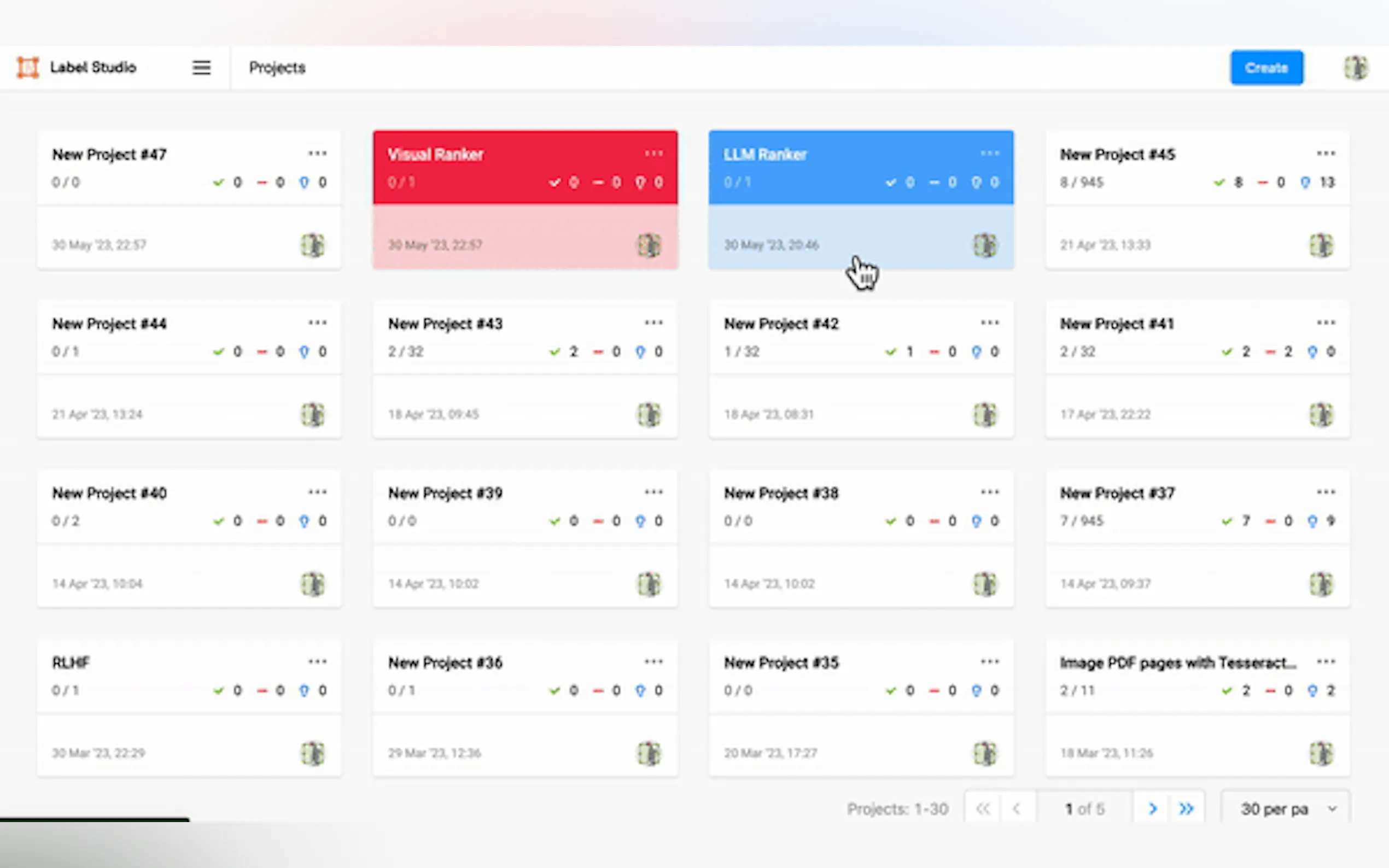Screen dimensions: 1389x868
Task: Click creator avatar on New Project #45 card
Action: click(1321, 245)
